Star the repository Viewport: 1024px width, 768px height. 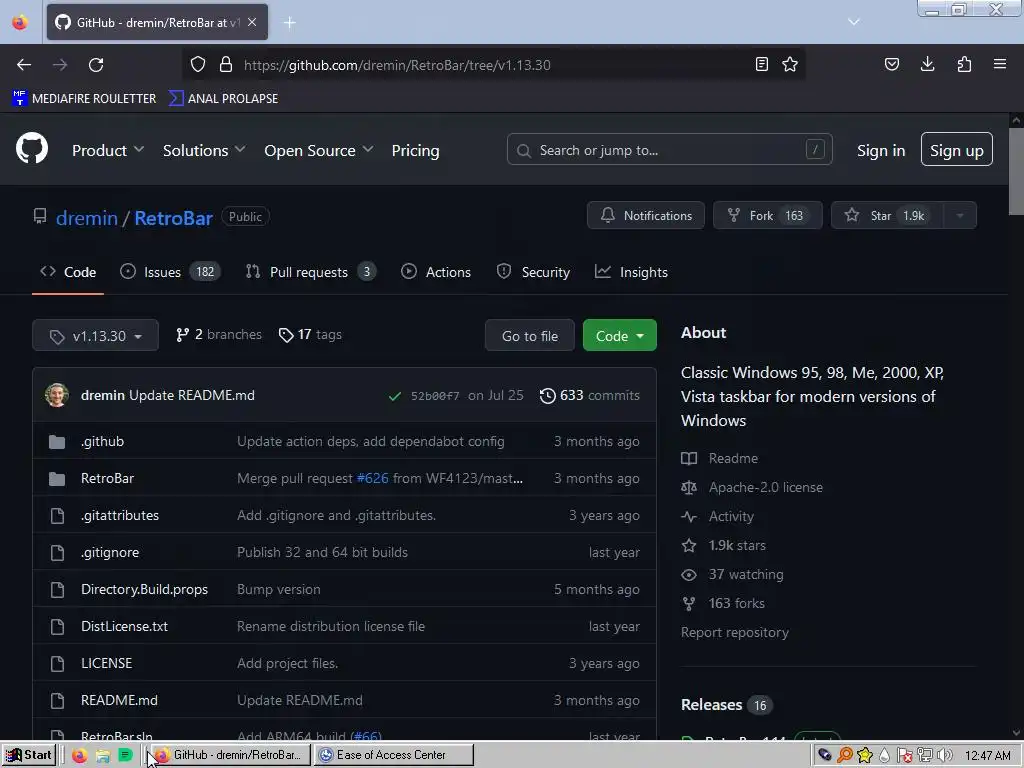888,216
